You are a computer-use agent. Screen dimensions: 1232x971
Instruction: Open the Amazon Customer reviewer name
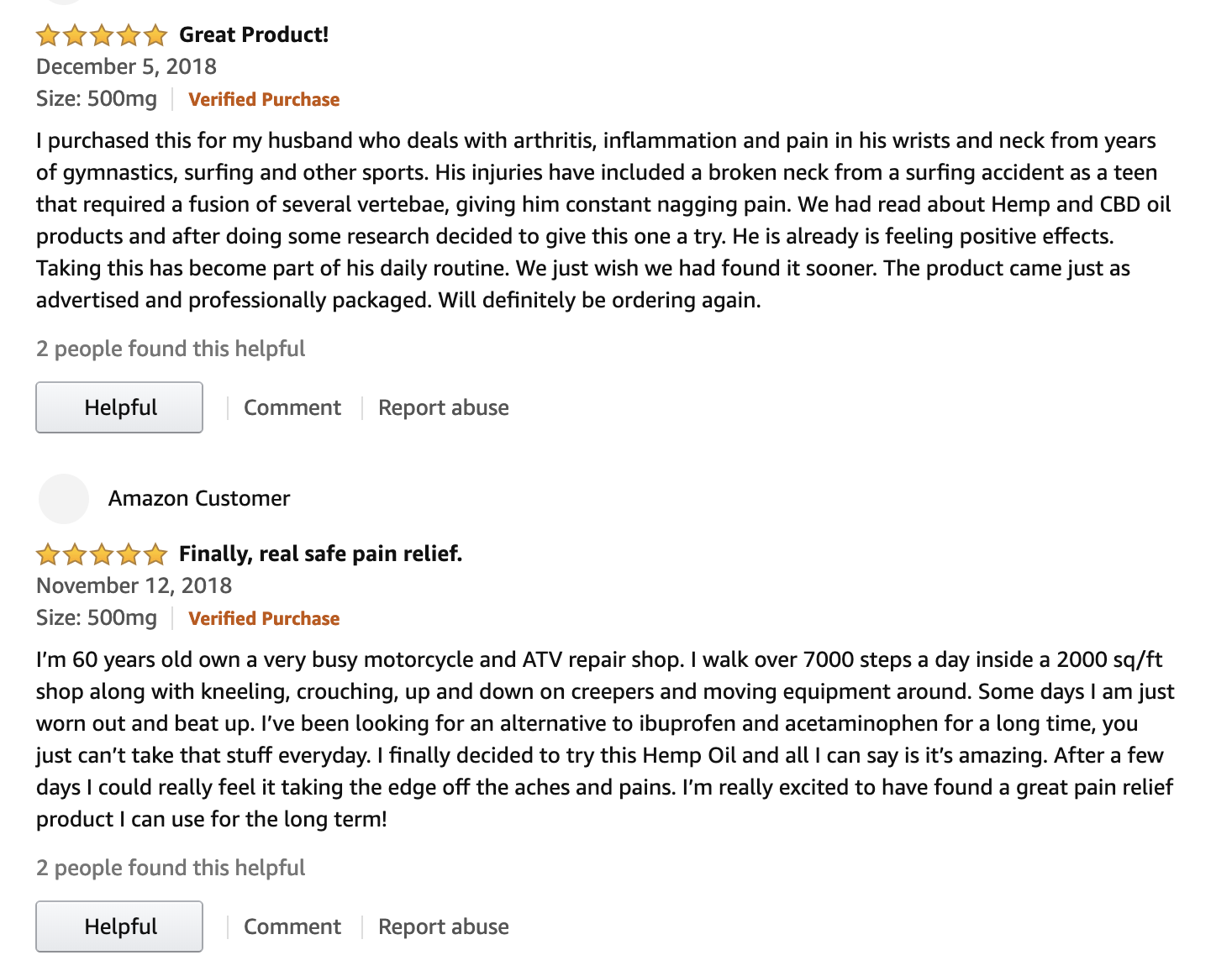pyautogui.click(x=199, y=499)
